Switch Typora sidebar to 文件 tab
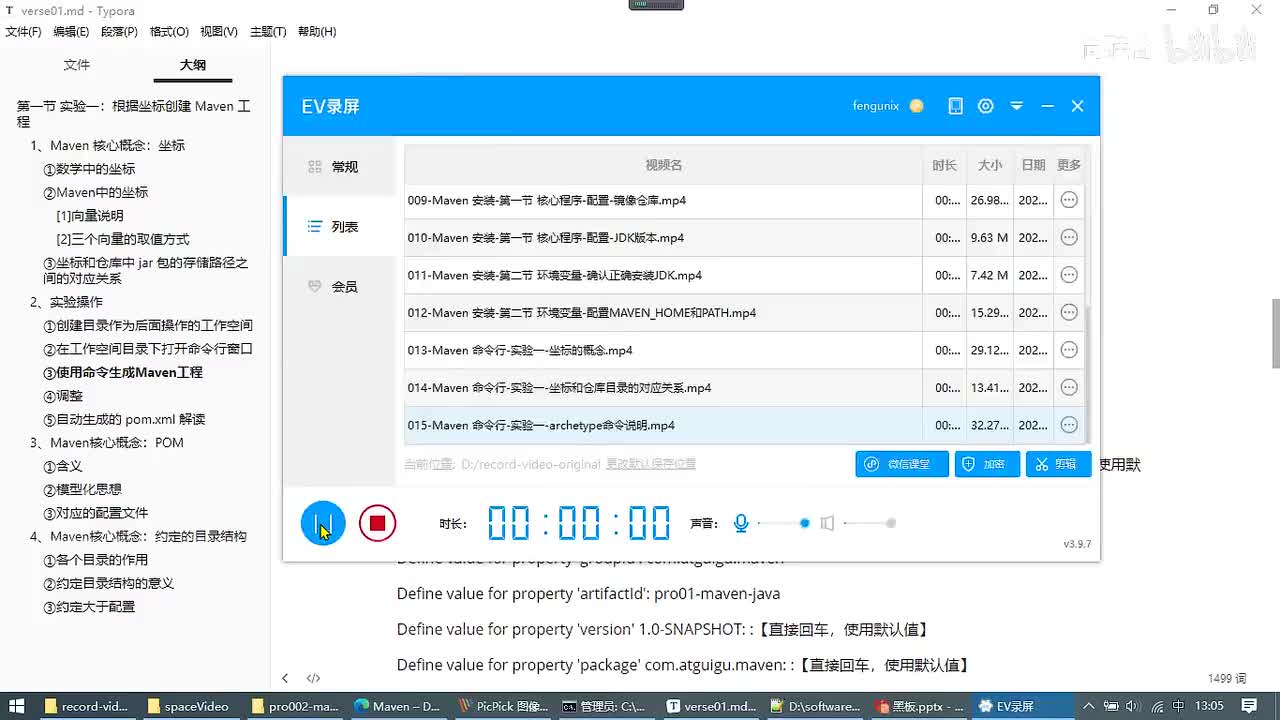 point(77,65)
